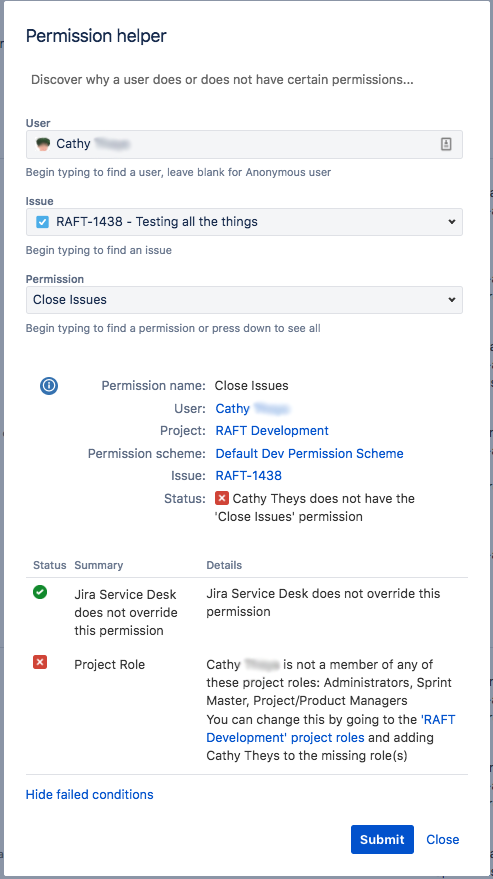The width and height of the screenshot is (493, 879).
Task: Click the user avatar in User field
Action: tap(43, 144)
